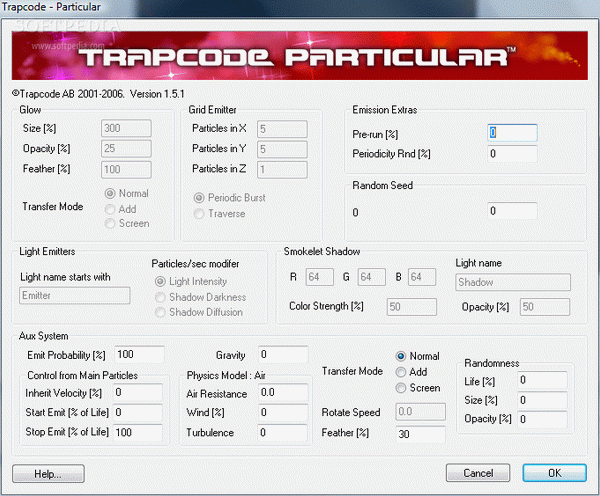
Task: Click the Glow Size [%] field
Action: coord(126,128)
